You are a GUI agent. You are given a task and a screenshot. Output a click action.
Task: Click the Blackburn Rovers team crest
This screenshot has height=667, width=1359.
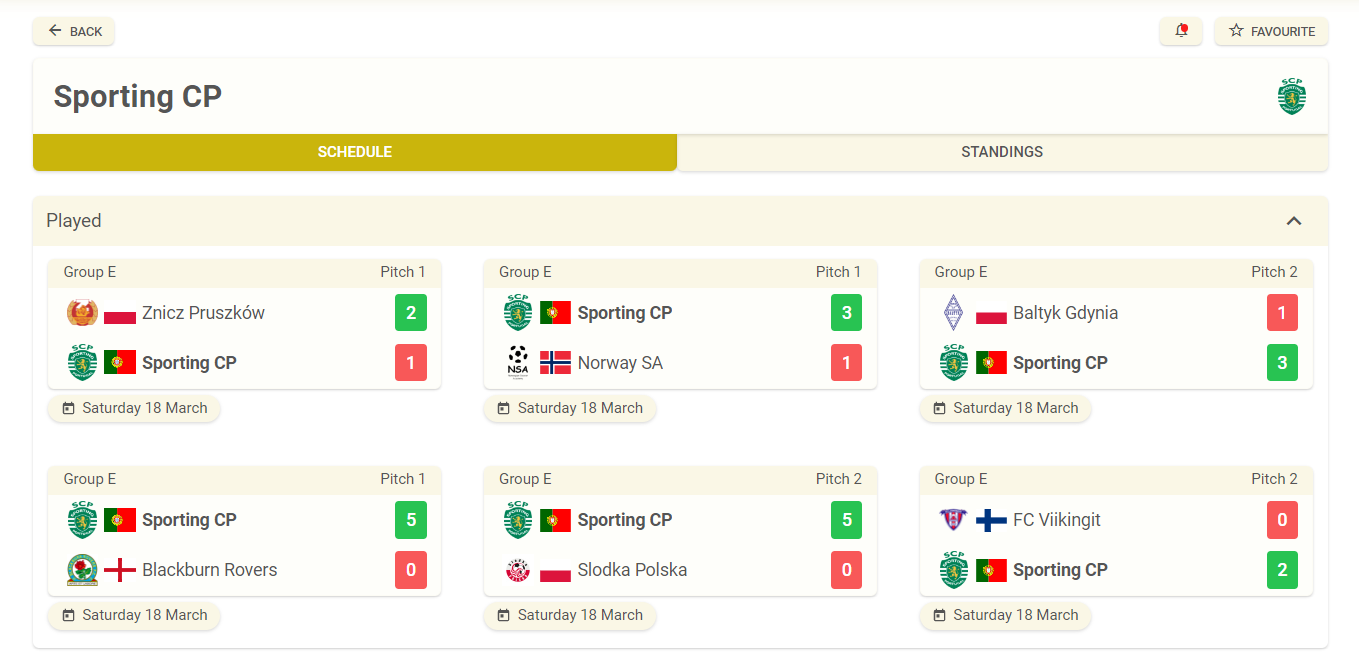82,570
